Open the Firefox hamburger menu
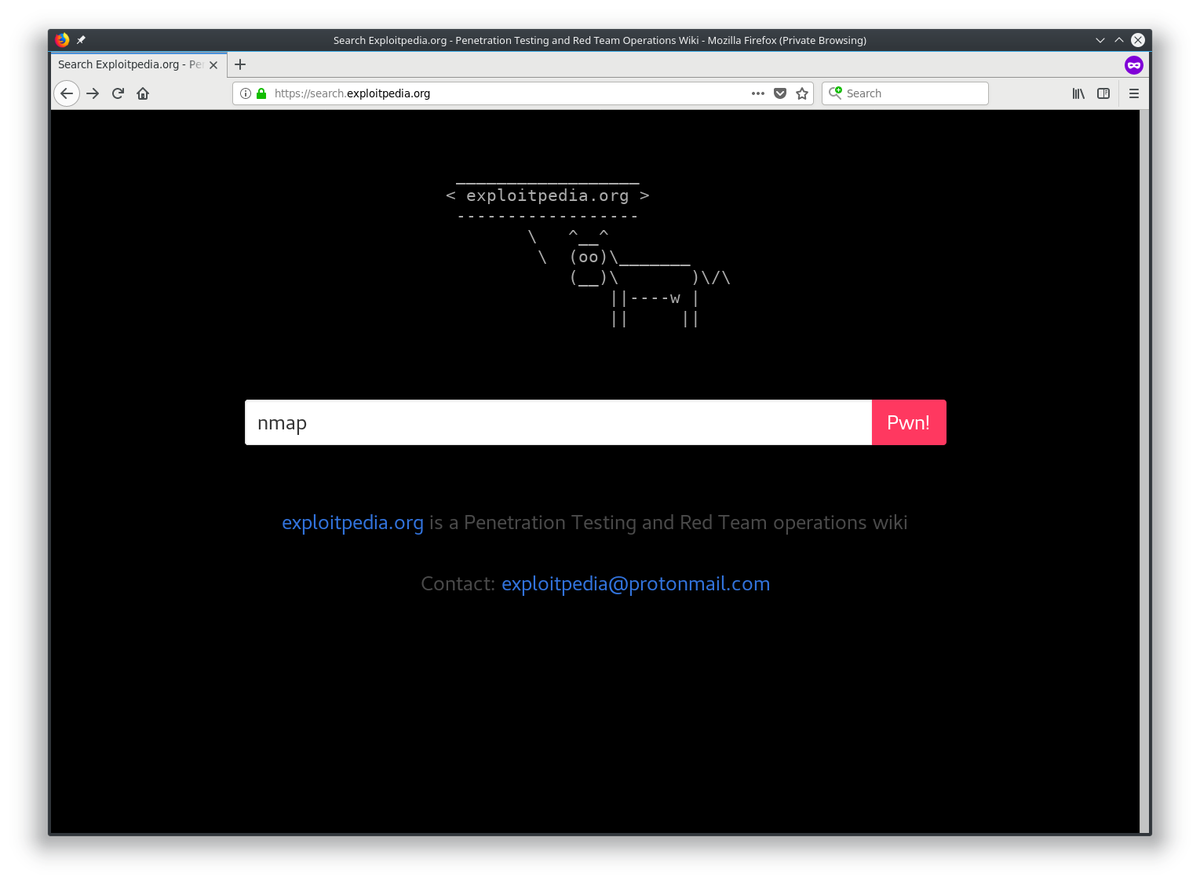1200x884 pixels. pos(1134,93)
